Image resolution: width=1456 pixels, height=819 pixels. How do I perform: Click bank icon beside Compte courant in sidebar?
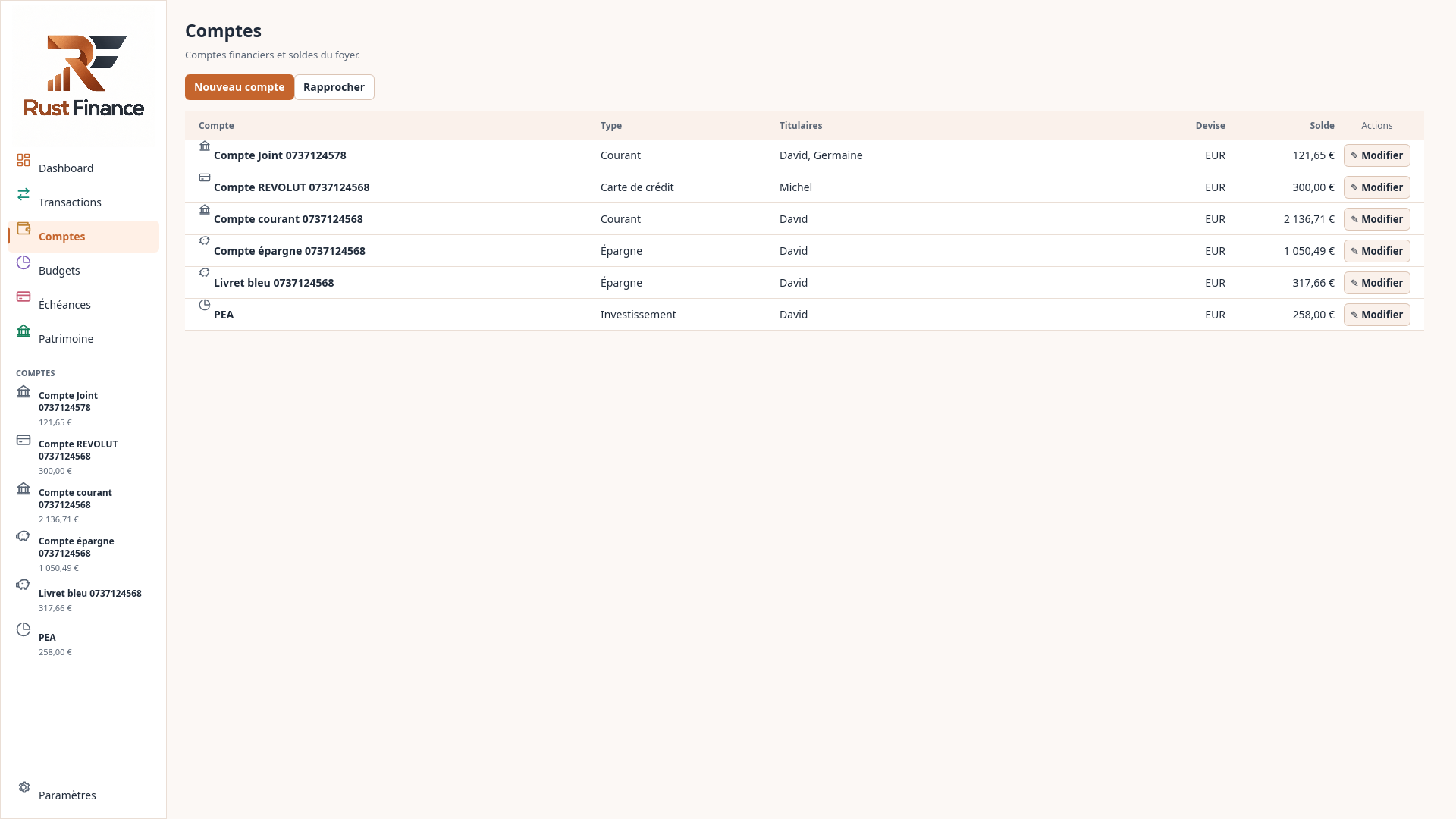tap(24, 488)
